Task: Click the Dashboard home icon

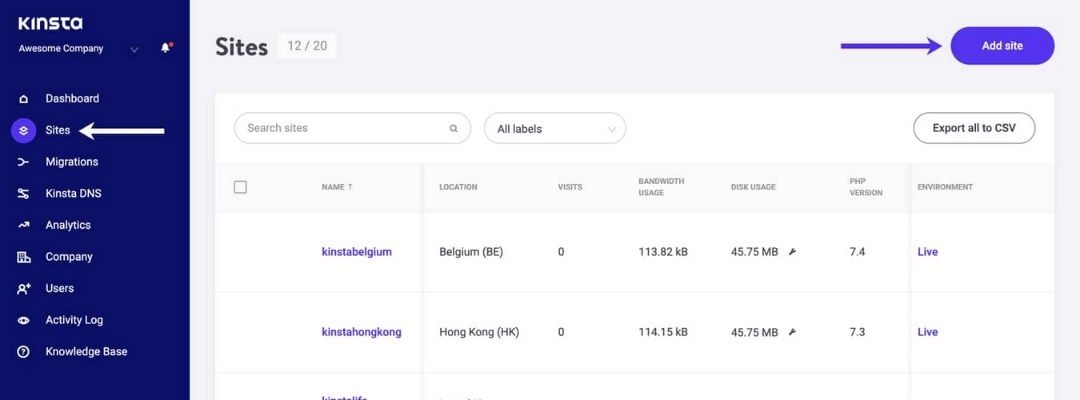Action: (x=23, y=98)
